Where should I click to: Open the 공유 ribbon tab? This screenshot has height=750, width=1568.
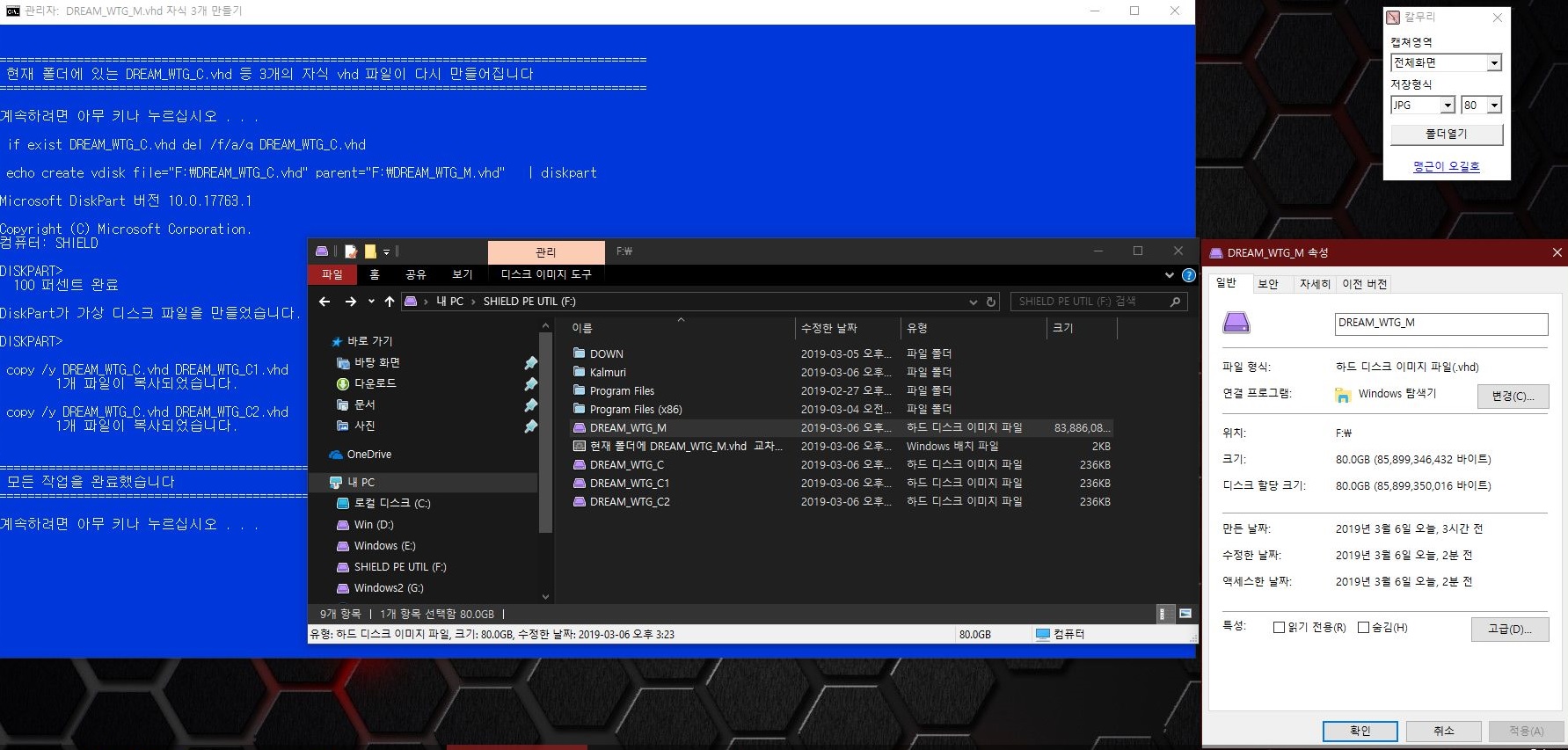(x=416, y=274)
